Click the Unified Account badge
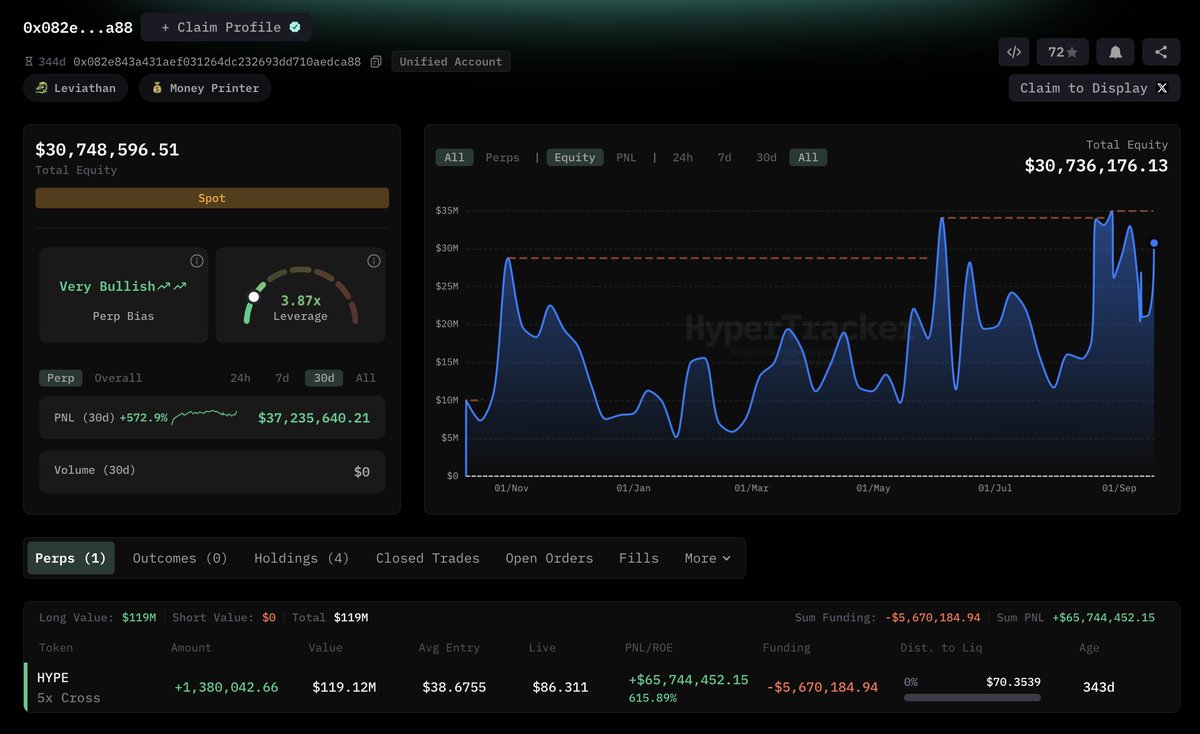 451,62
